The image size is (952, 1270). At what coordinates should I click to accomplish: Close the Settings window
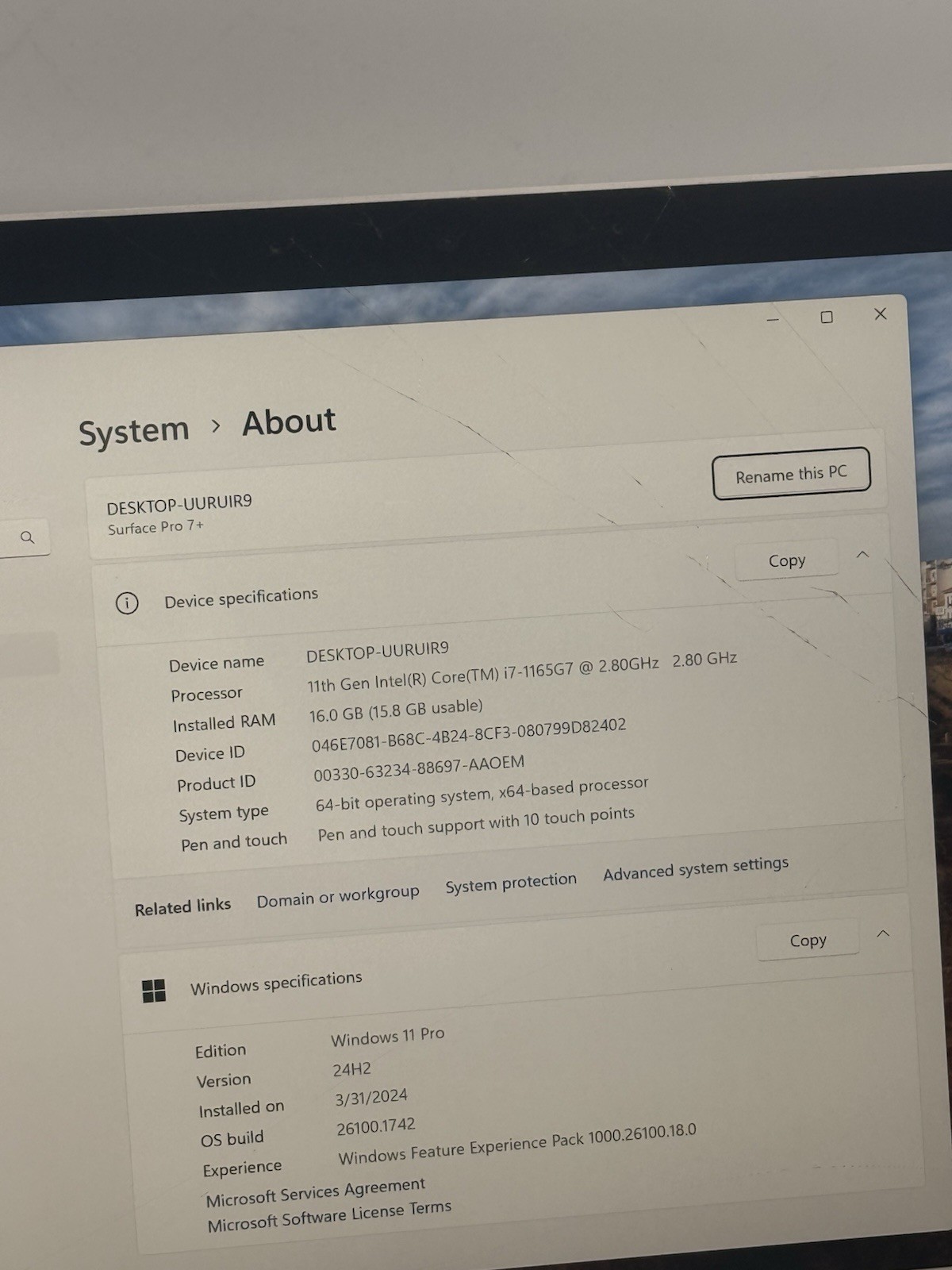881,314
